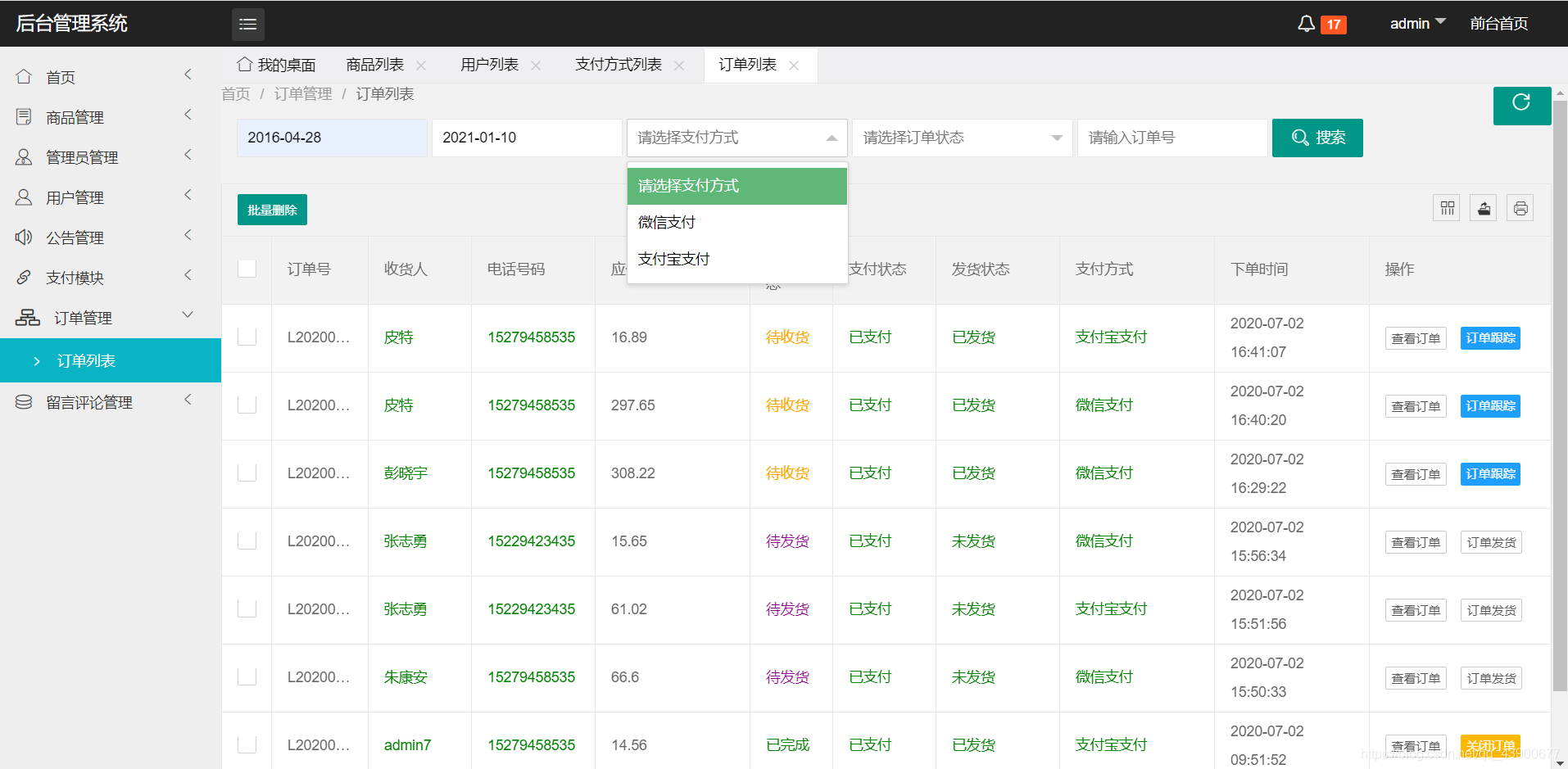Viewport: 1568px width, 769px height.
Task: Switch to the 我的桌面 tab
Action: 277,65
